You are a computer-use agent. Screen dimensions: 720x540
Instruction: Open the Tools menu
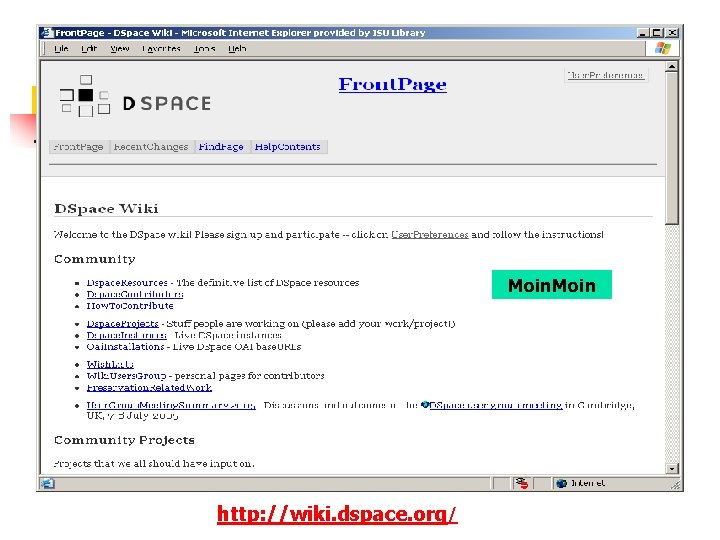[x=204, y=49]
